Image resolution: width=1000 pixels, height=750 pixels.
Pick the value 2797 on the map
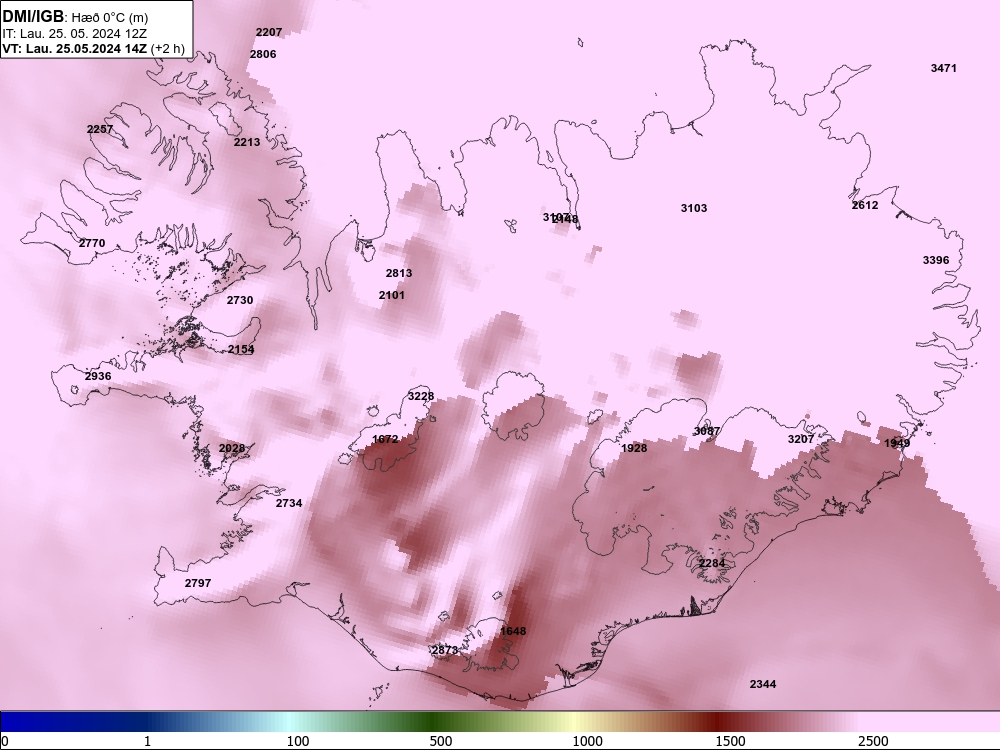point(198,583)
